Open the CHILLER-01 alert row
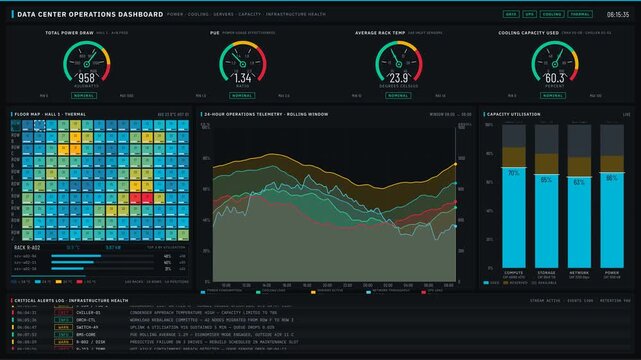This screenshot has height=360, width=641. click(x=321, y=313)
